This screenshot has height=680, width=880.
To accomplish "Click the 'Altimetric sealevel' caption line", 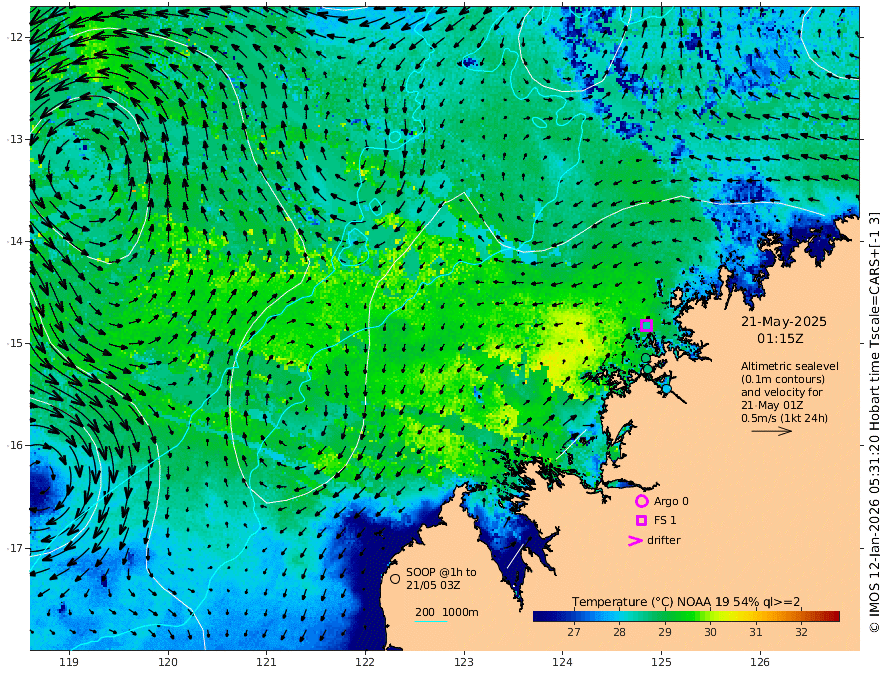I will point(790,366).
